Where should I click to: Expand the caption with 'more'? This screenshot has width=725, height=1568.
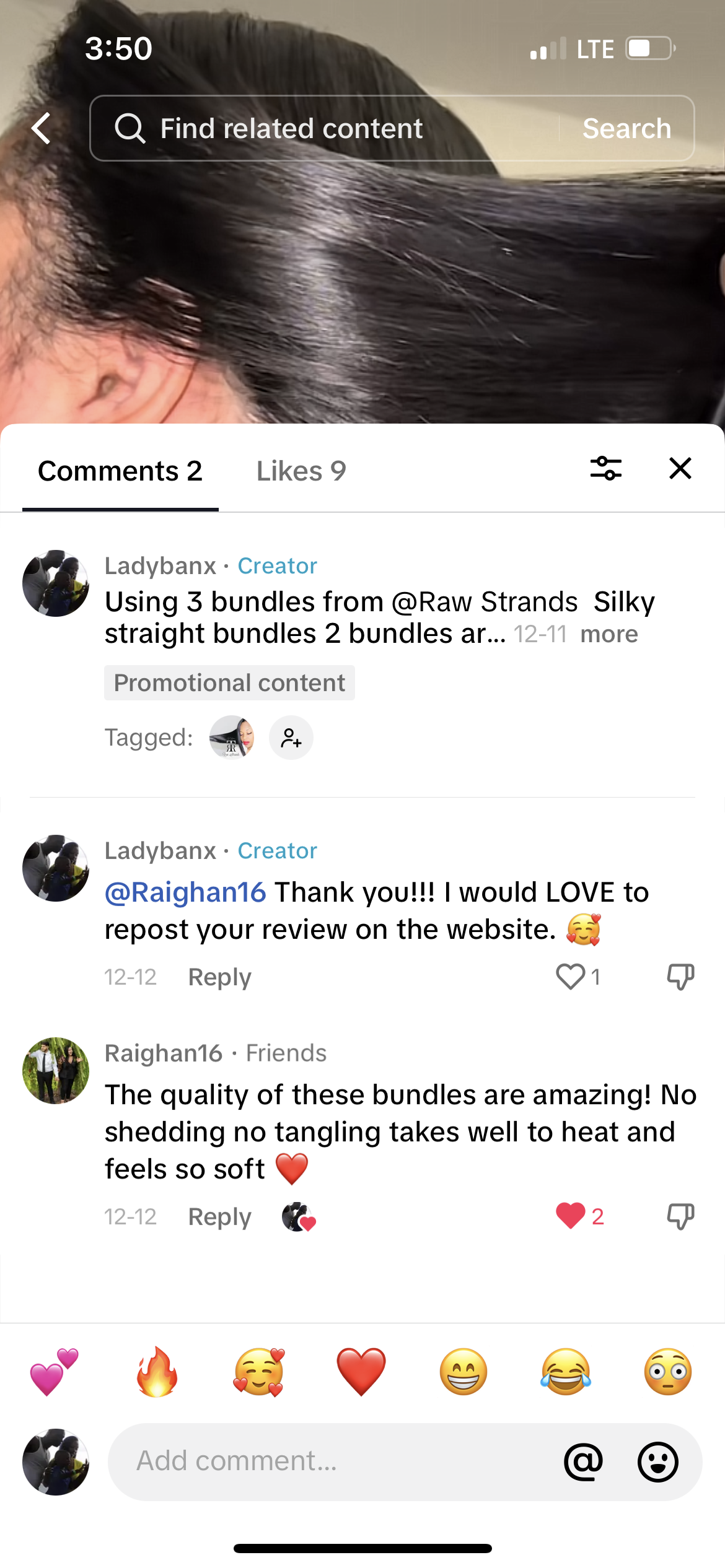(x=609, y=634)
